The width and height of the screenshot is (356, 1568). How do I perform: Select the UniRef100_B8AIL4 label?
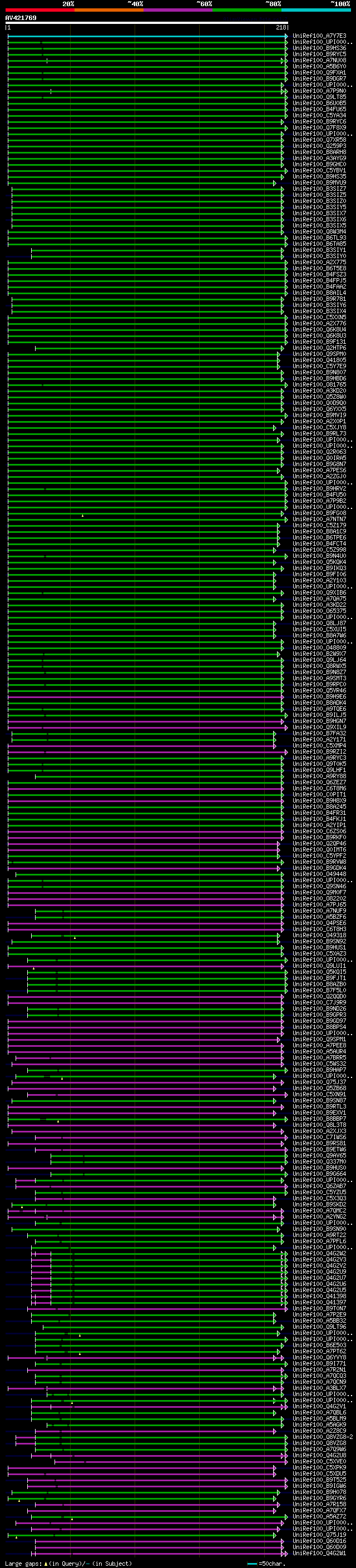319,293
